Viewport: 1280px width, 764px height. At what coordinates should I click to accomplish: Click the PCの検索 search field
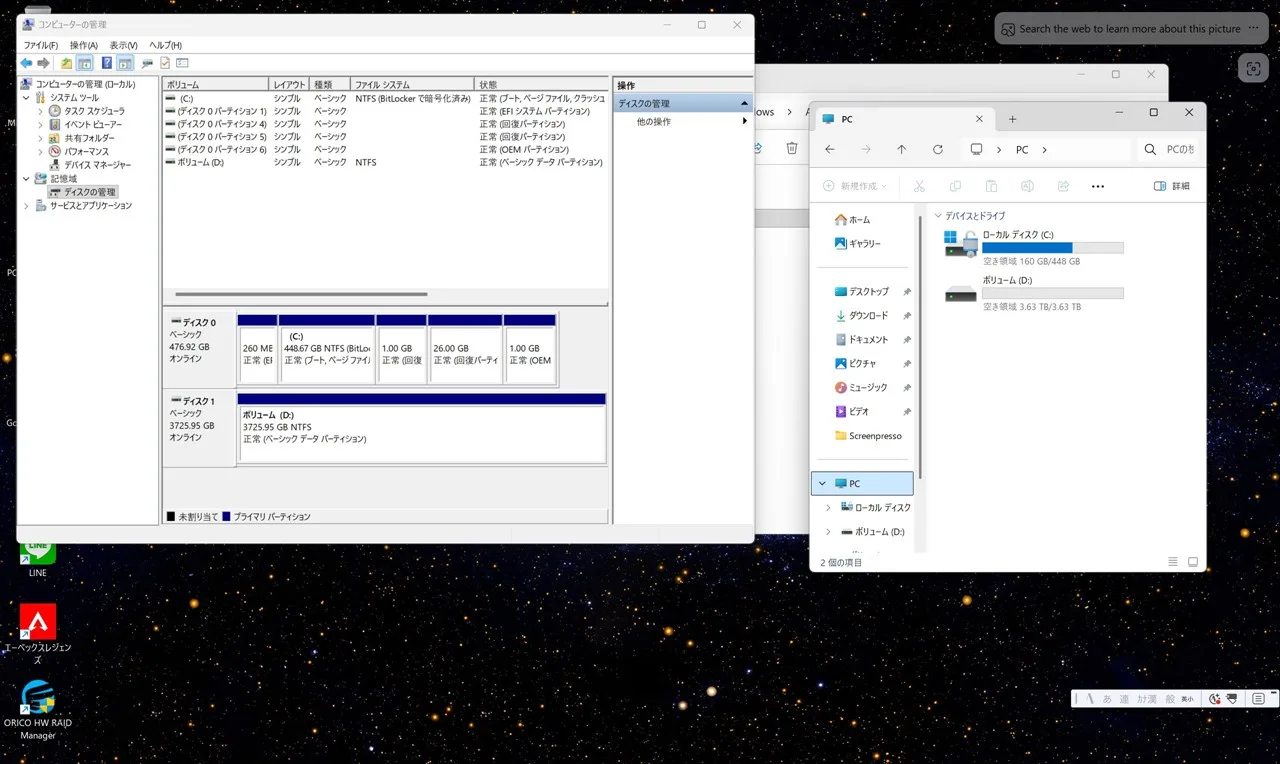point(1168,149)
